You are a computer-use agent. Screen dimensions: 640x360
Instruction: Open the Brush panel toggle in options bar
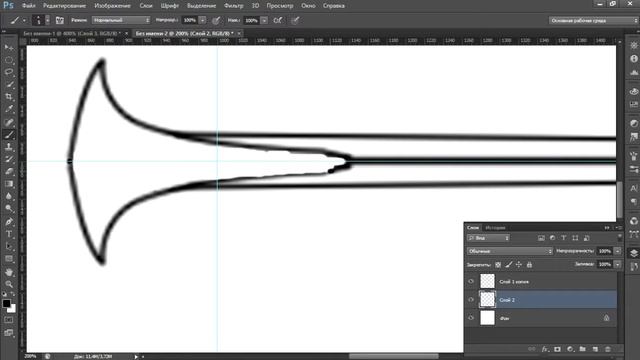tap(60, 20)
